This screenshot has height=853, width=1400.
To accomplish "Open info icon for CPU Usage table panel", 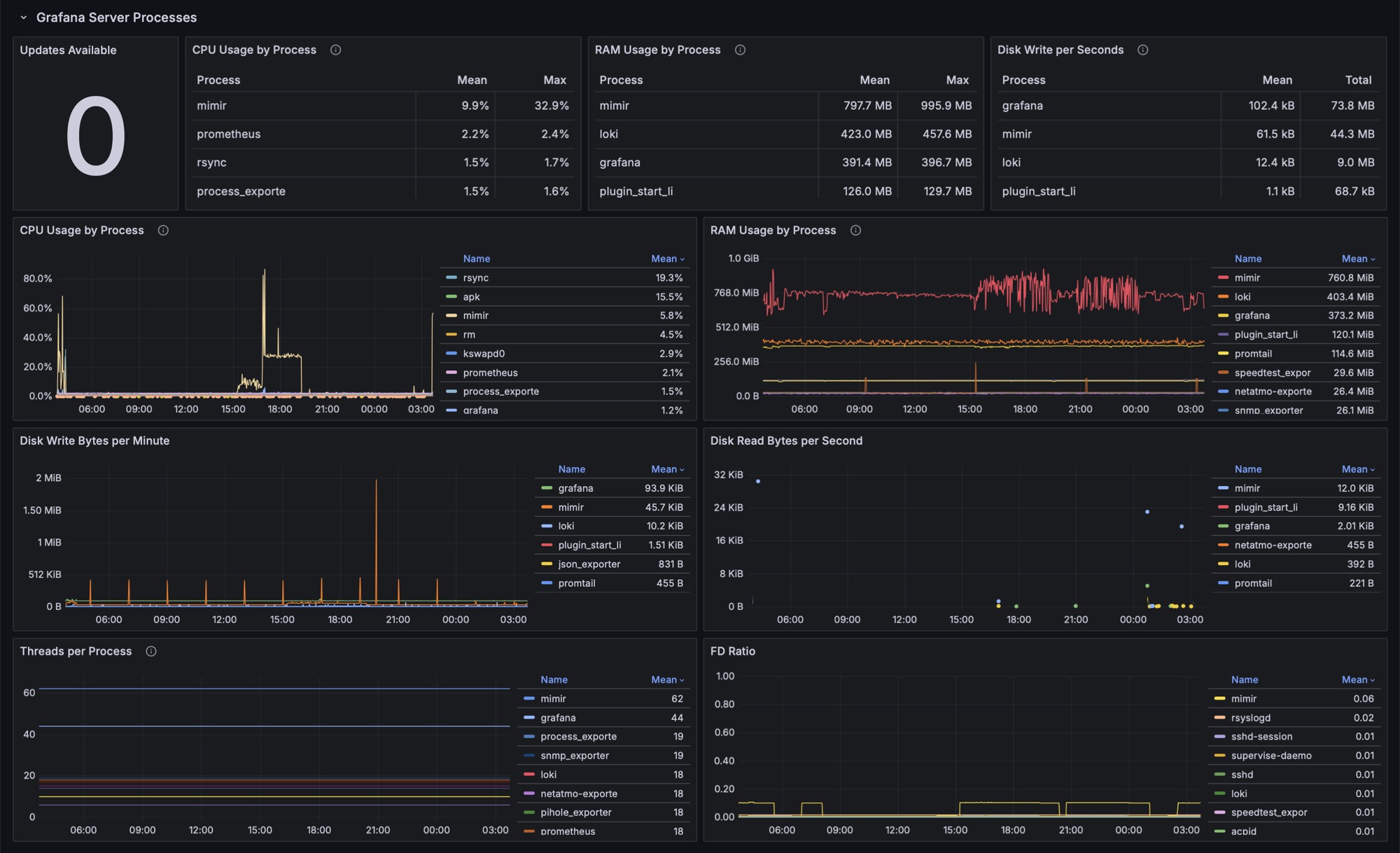I will 335,50.
